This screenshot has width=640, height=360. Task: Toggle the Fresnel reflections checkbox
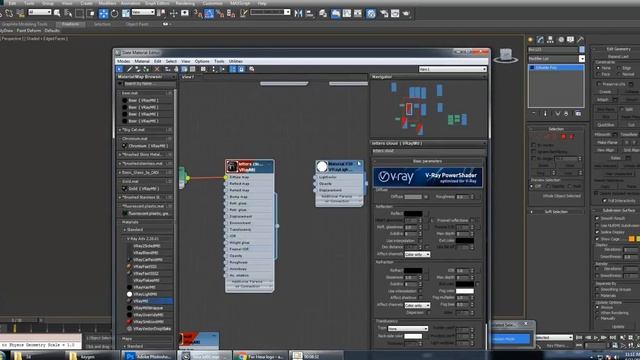point(473,220)
